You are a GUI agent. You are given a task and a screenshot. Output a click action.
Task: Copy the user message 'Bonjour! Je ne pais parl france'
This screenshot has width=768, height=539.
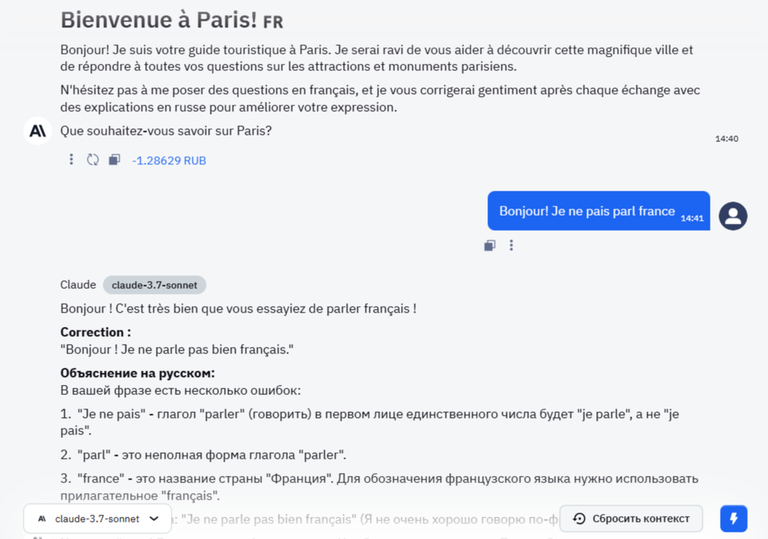490,245
